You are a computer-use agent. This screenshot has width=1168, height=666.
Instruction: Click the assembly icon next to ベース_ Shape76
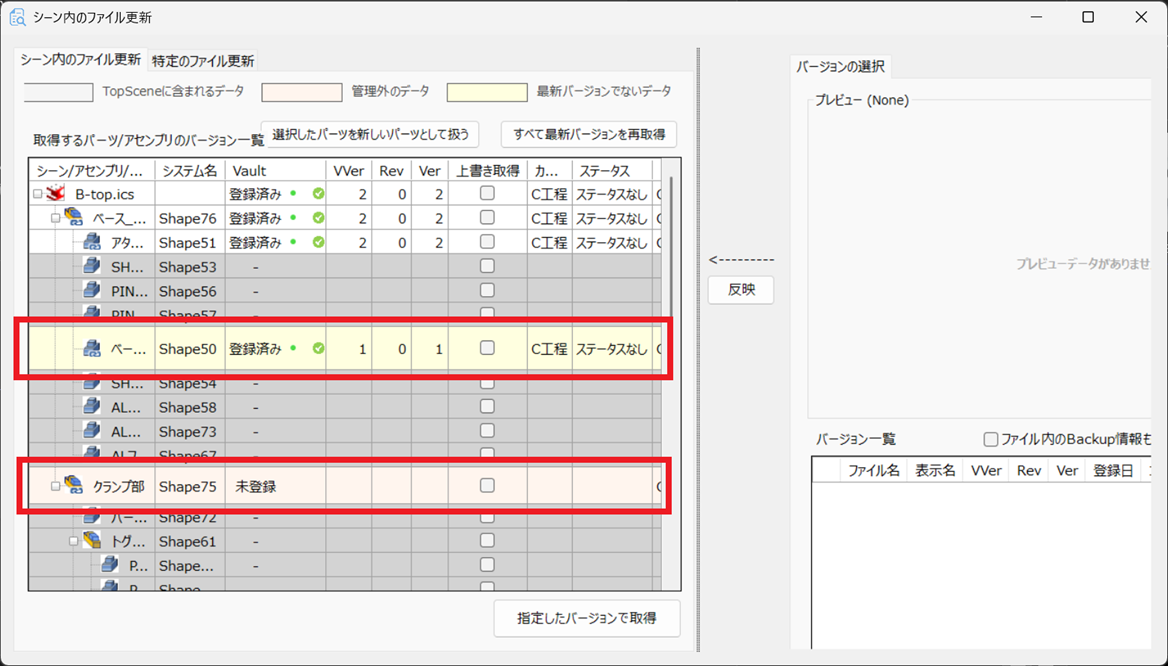72,217
